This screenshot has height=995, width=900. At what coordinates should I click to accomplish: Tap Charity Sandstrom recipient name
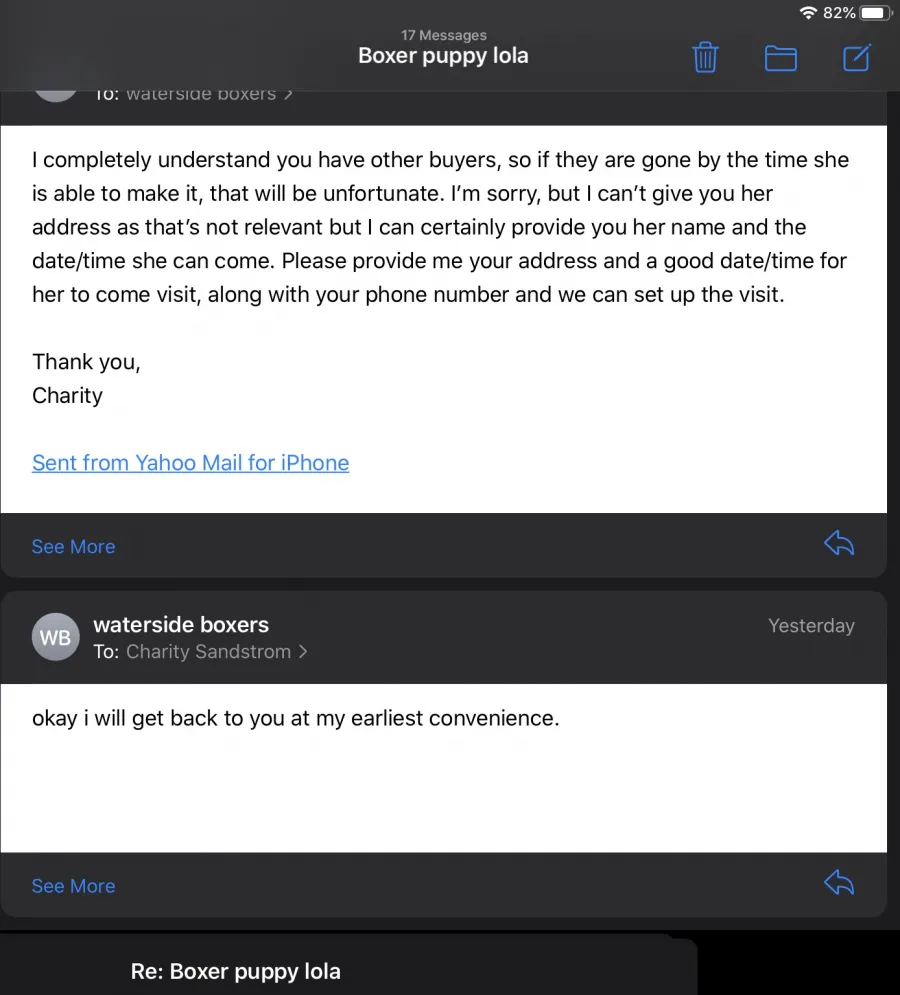[208, 652]
